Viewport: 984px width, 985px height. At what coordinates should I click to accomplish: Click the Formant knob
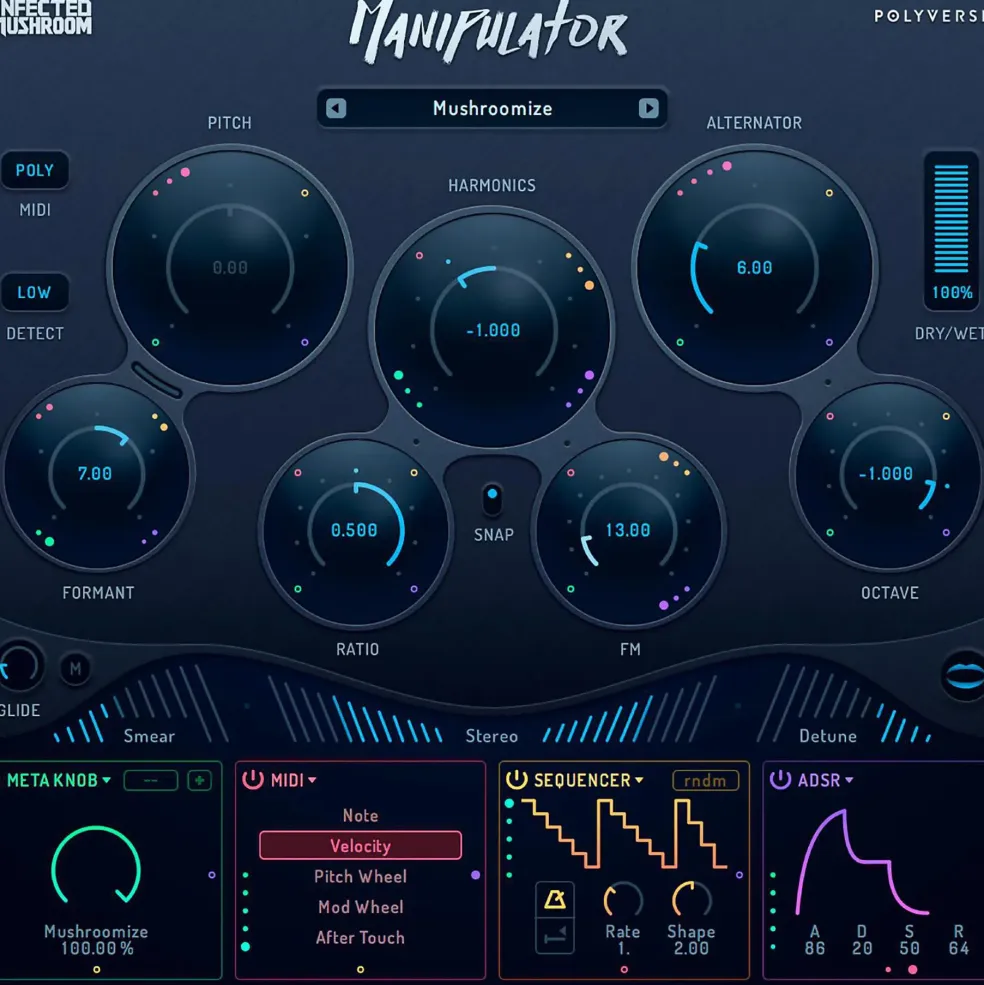pyautogui.click(x=96, y=474)
